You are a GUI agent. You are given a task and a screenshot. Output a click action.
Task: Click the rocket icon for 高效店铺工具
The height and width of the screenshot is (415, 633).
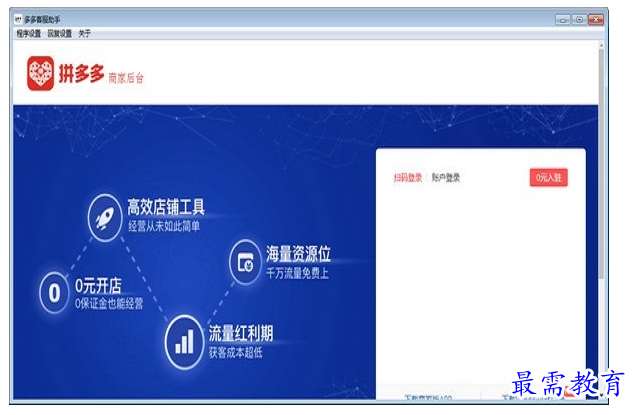pos(105,218)
